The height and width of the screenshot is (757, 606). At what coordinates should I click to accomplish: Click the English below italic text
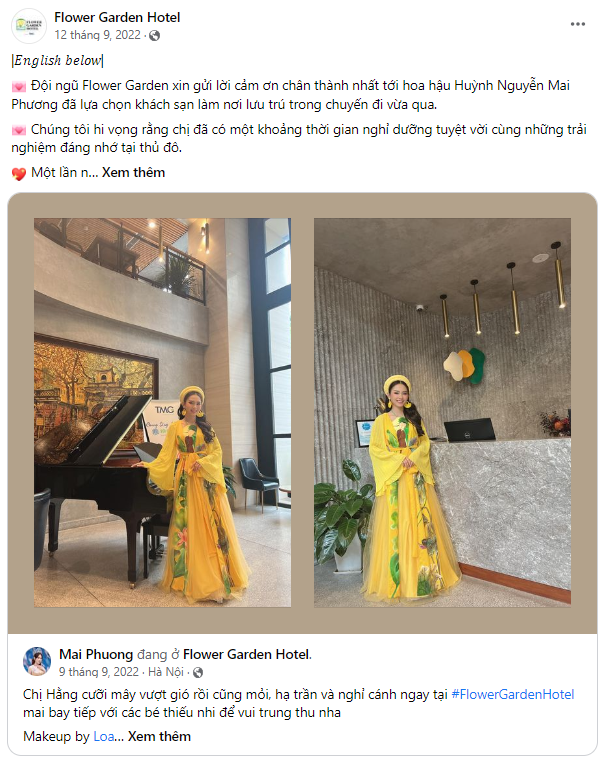coord(57,61)
